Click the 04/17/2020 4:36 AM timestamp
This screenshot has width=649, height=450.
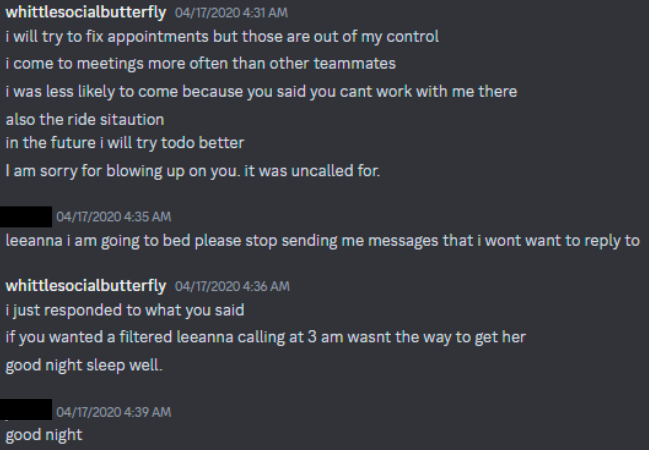pos(232,286)
